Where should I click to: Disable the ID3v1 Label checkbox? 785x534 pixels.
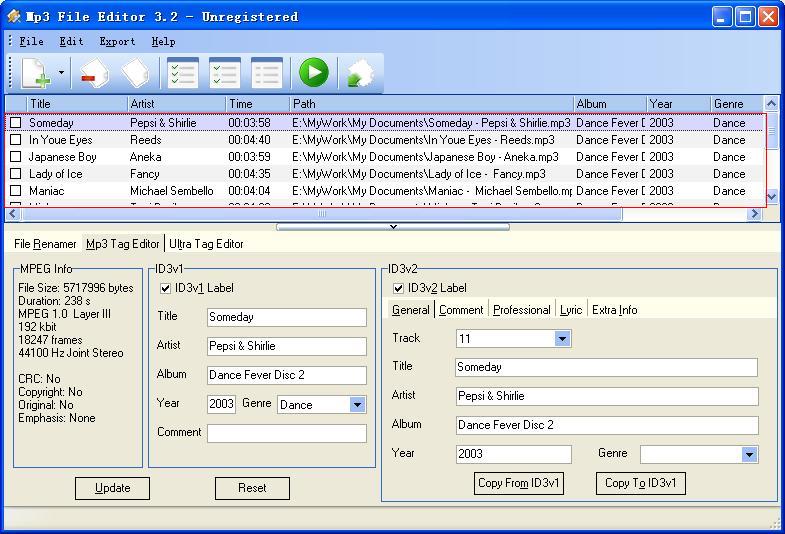point(166,288)
